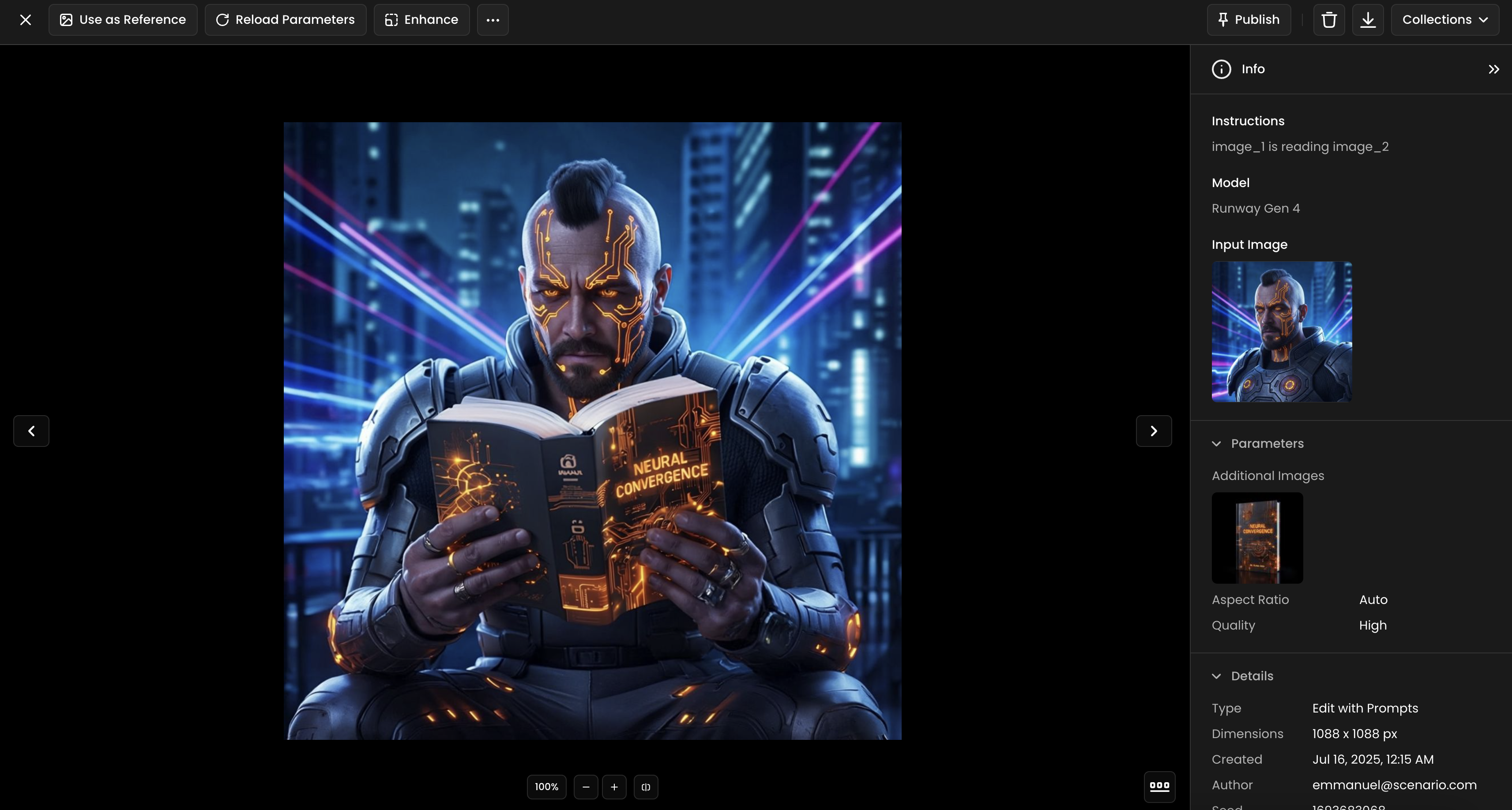The height and width of the screenshot is (810, 1512).
Task: Click the 100% zoom level indicator
Action: (x=546, y=787)
